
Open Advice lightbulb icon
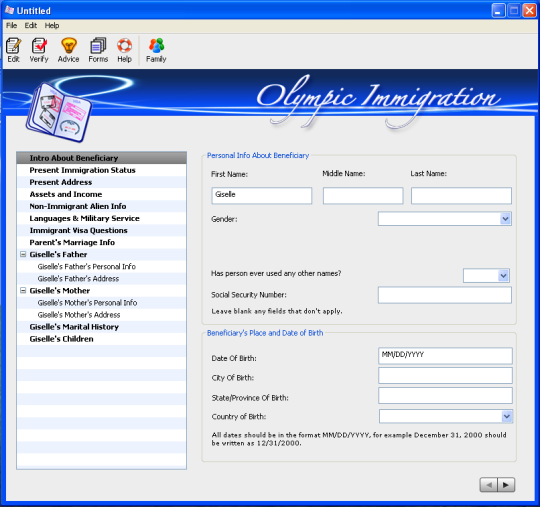click(x=69, y=50)
